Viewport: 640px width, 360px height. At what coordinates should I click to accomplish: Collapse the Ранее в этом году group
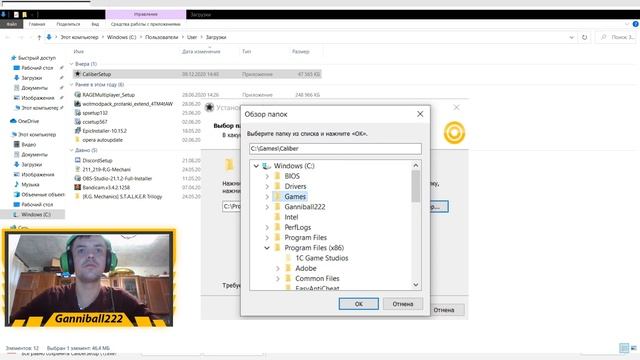[x=71, y=84]
